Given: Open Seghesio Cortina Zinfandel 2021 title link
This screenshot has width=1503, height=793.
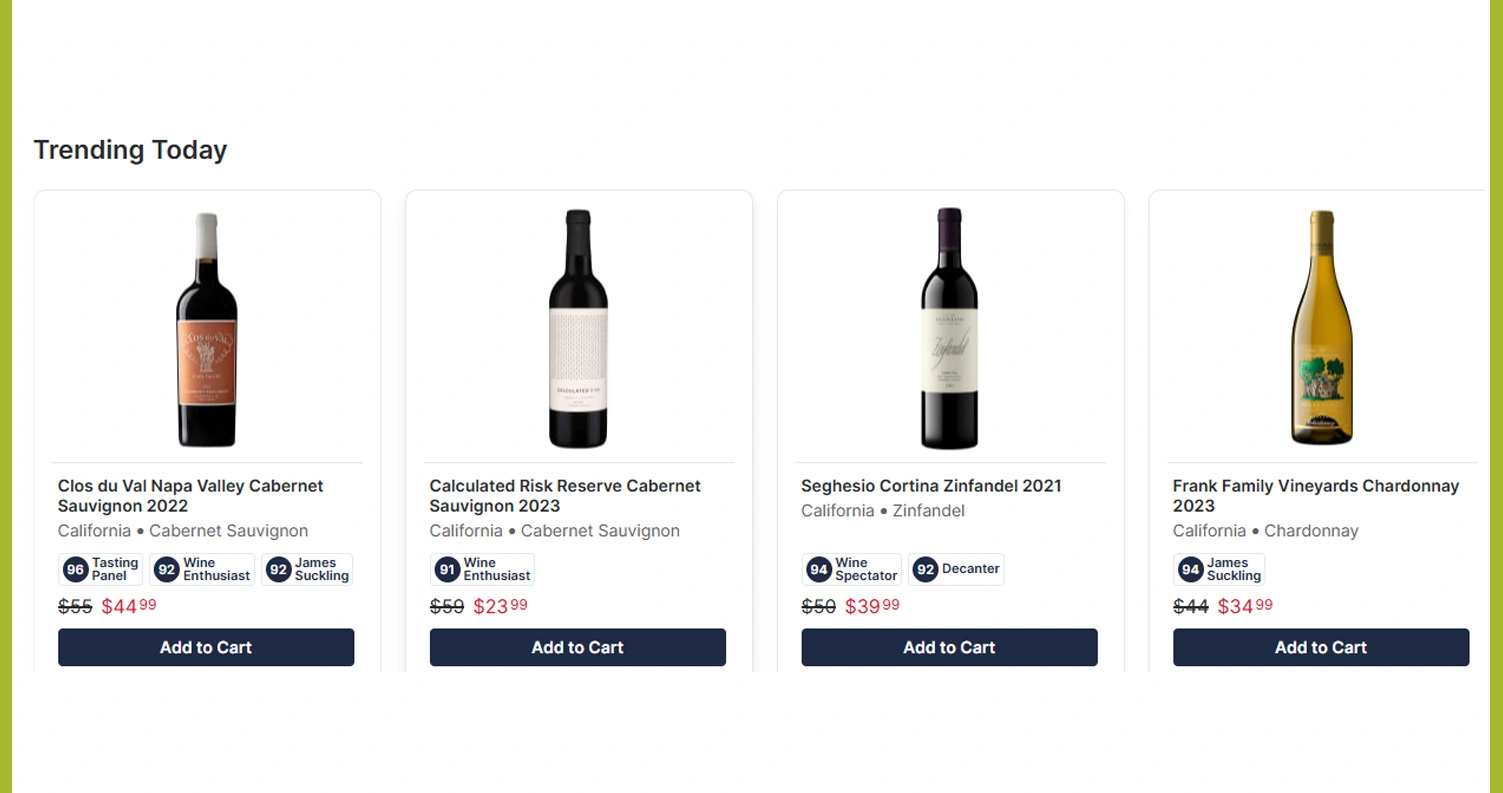Looking at the screenshot, I should coord(930,486).
